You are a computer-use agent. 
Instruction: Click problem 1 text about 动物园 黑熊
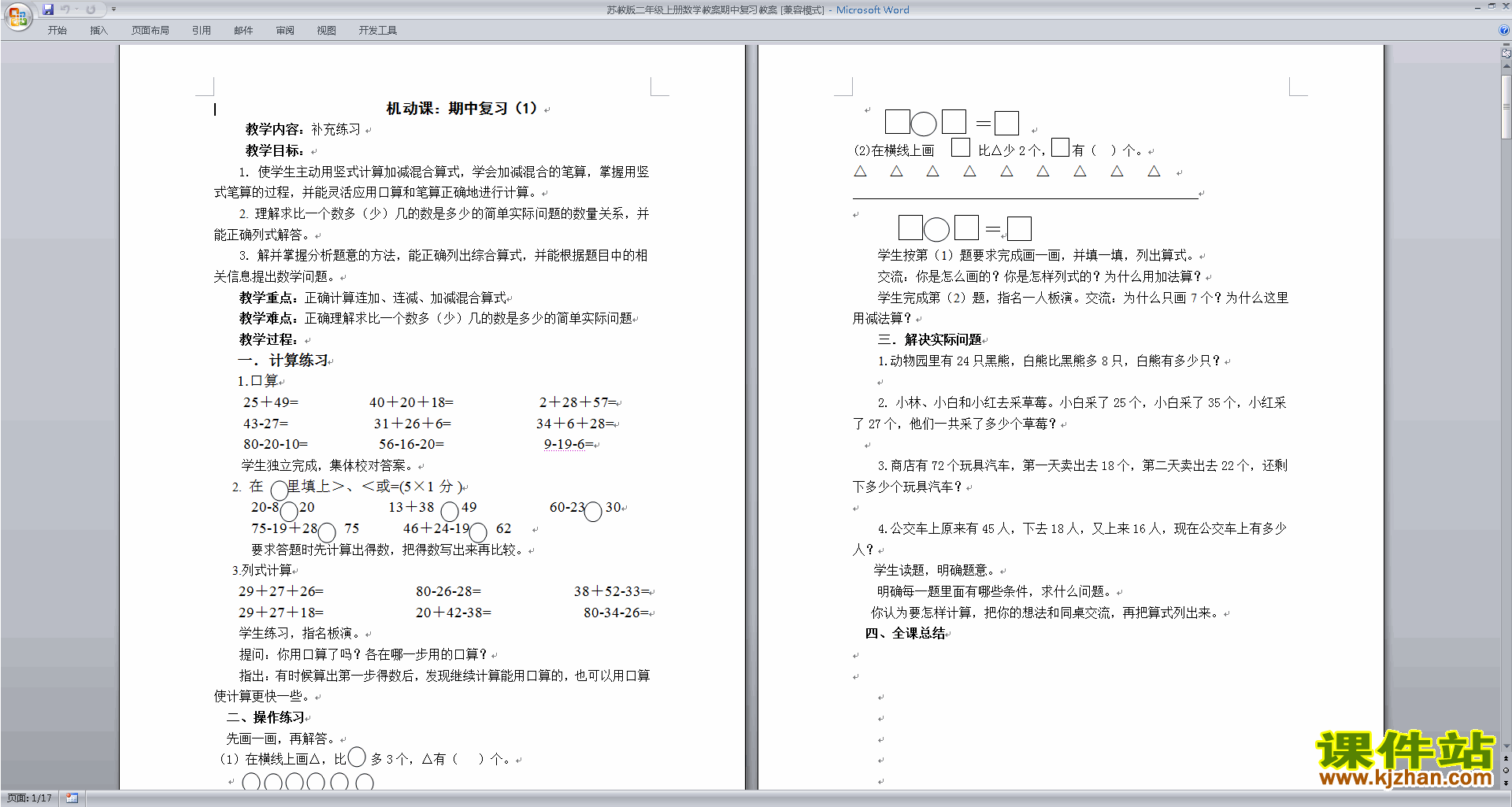click(1049, 361)
